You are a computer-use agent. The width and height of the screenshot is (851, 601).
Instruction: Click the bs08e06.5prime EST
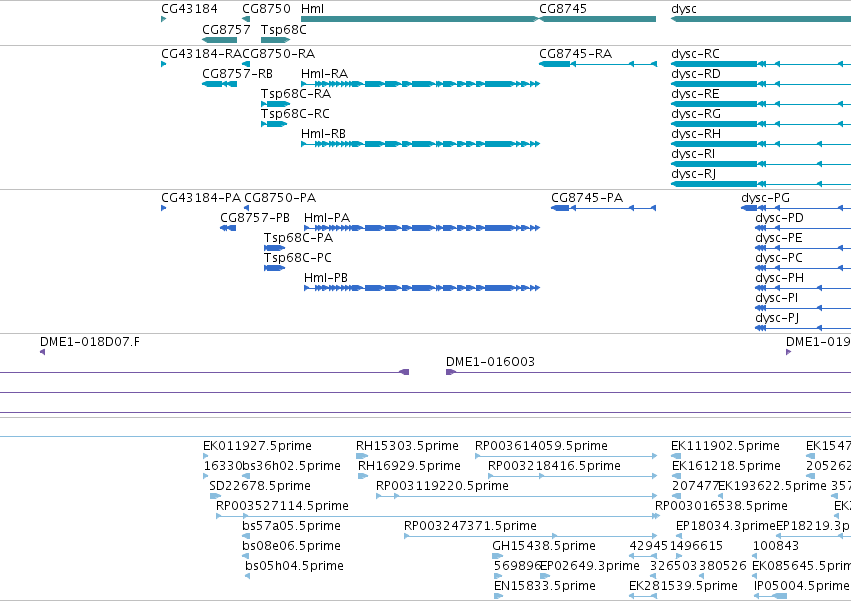pos(245,556)
